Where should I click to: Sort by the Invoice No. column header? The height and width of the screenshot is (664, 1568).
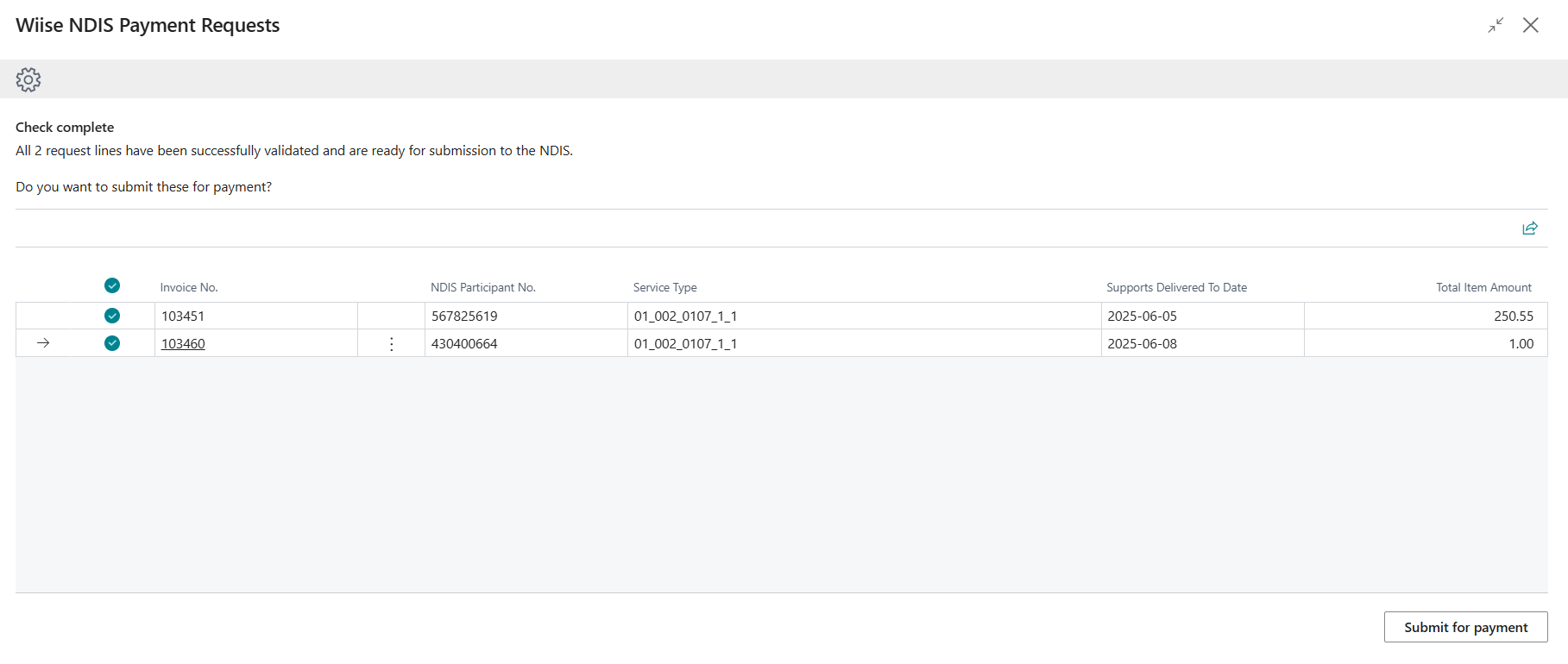click(189, 287)
